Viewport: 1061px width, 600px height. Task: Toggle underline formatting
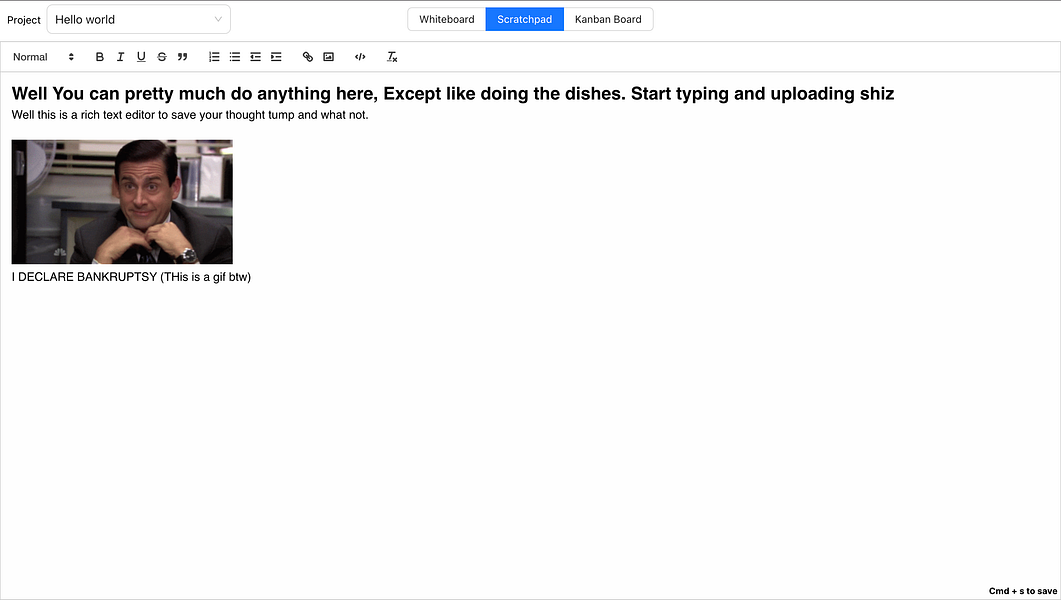[x=141, y=57]
